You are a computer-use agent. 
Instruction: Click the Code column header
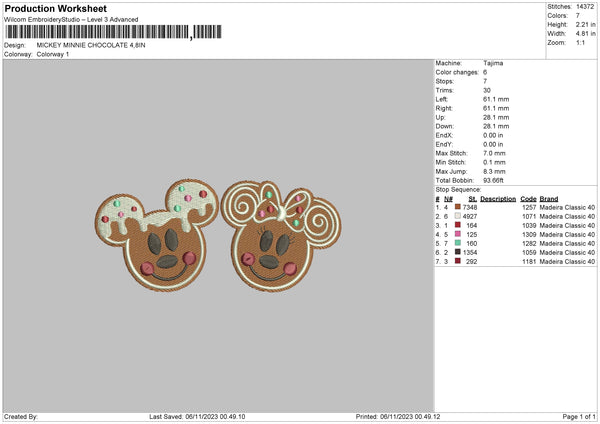tap(528, 199)
